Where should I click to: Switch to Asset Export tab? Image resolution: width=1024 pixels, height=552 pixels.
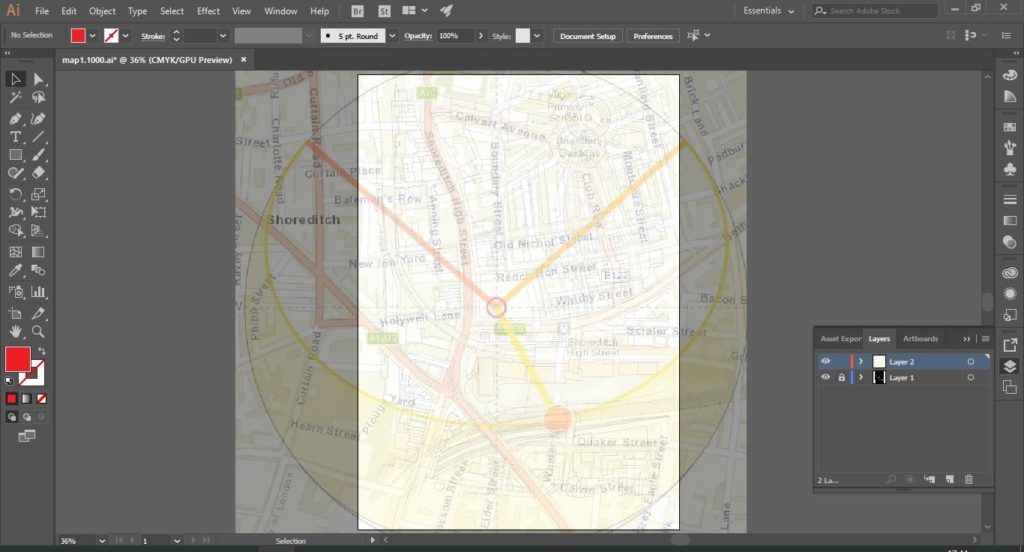(840, 338)
